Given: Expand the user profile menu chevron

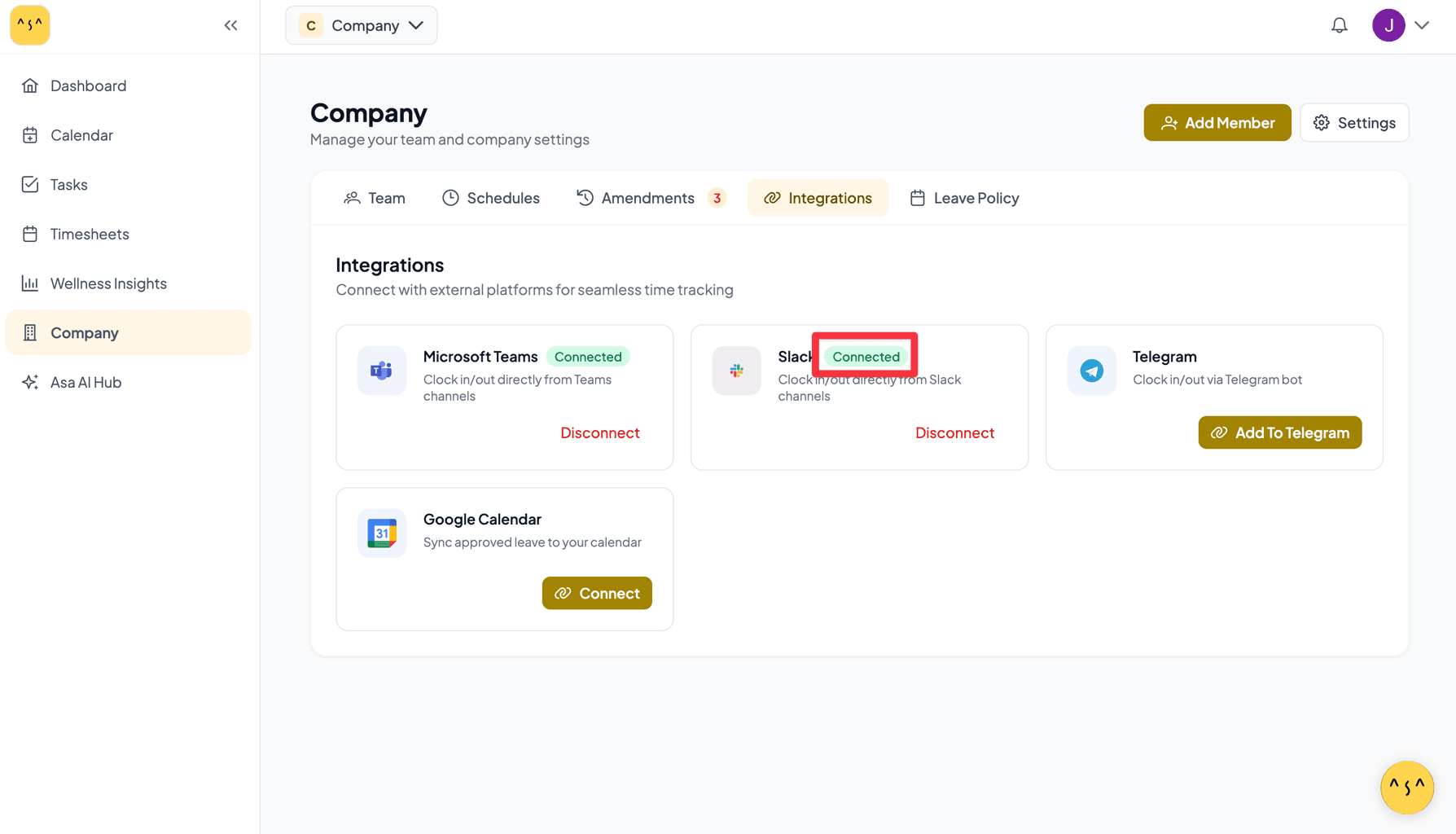Looking at the screenshot, I should (1422, 25).
